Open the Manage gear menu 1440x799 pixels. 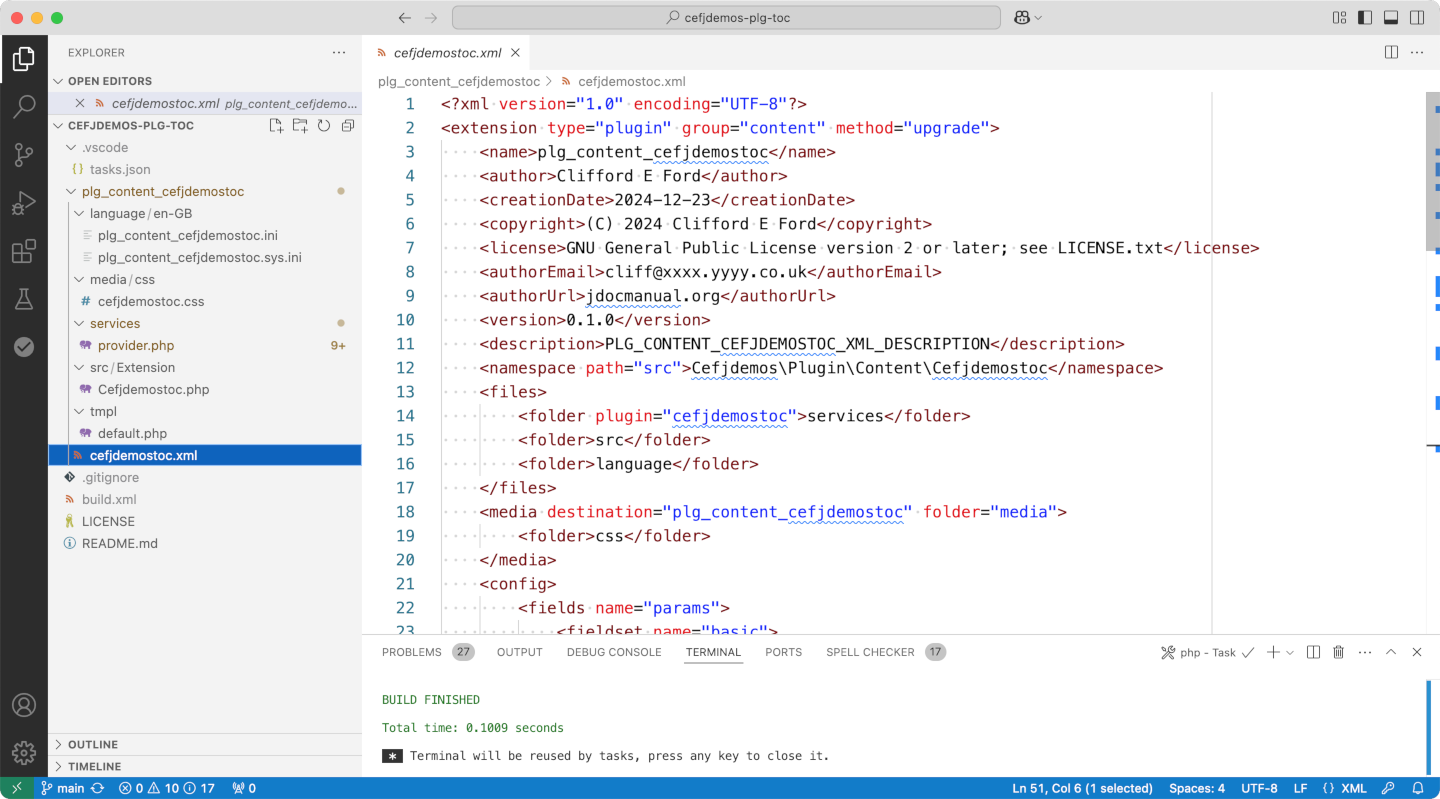[x=24, y=753]
